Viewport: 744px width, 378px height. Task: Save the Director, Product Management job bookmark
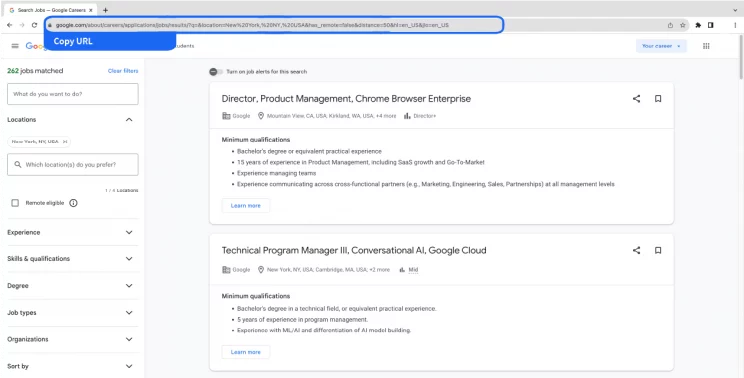[x=658, y=99]
